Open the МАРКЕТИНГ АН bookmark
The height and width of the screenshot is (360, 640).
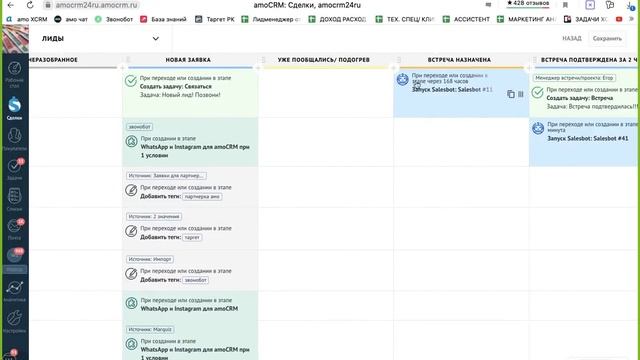pyautogui.click(x=527, y=19)
